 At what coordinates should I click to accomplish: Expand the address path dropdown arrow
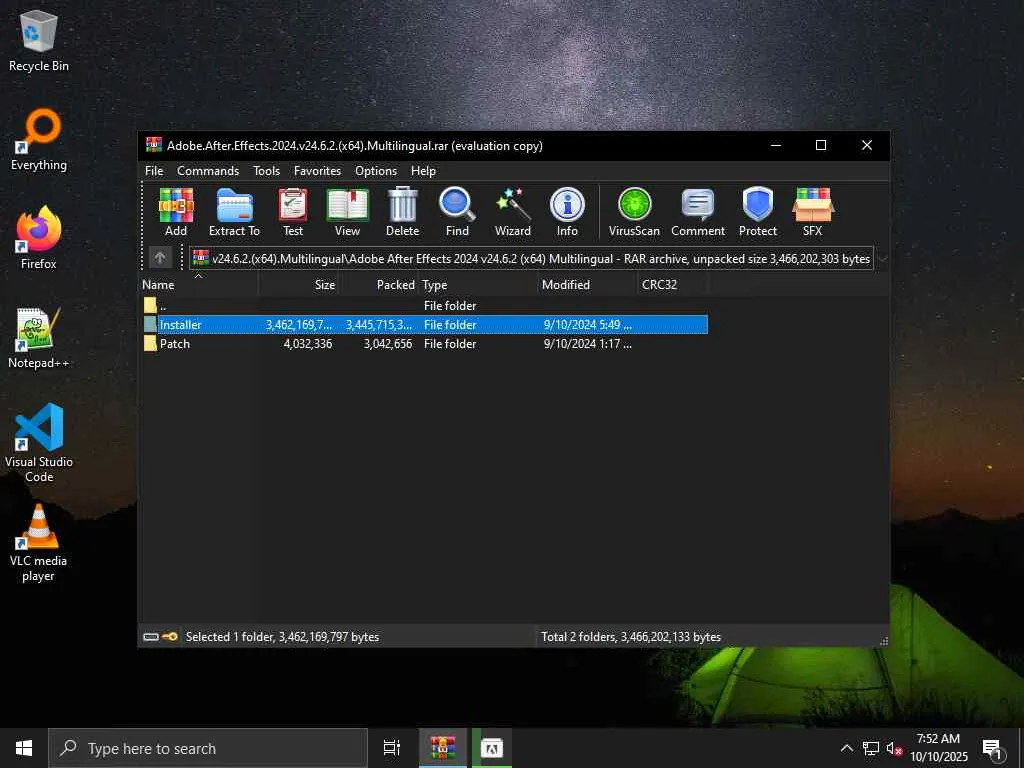[882, 259]
